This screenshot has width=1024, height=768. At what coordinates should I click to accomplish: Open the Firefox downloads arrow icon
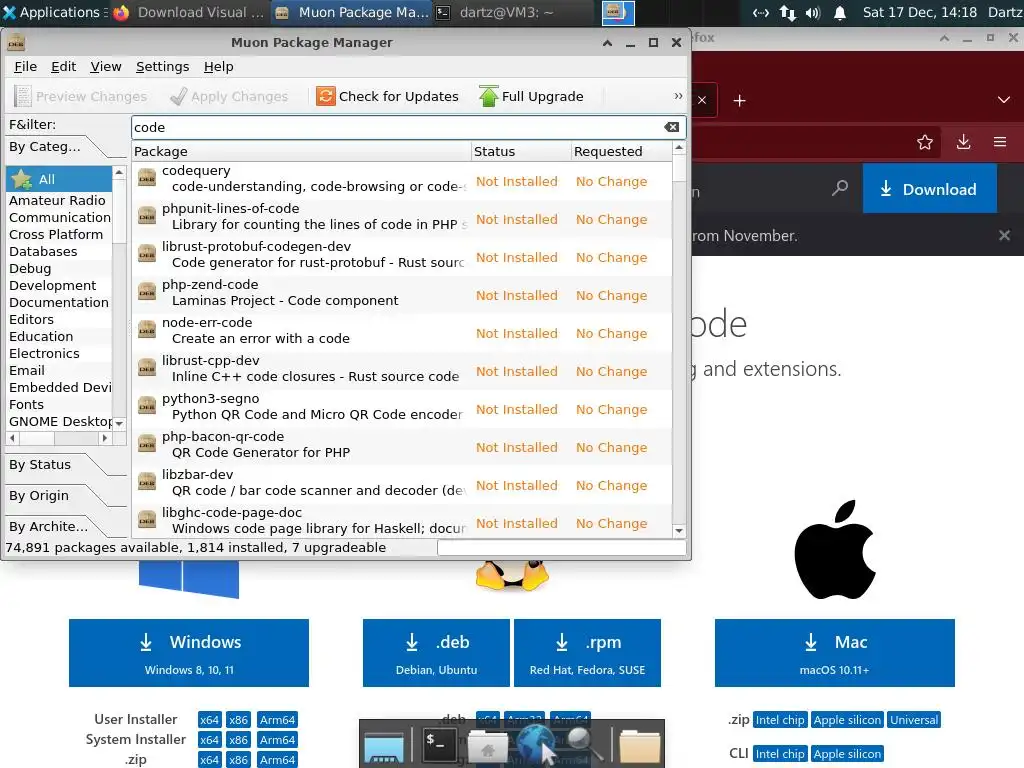pos(963,142)
